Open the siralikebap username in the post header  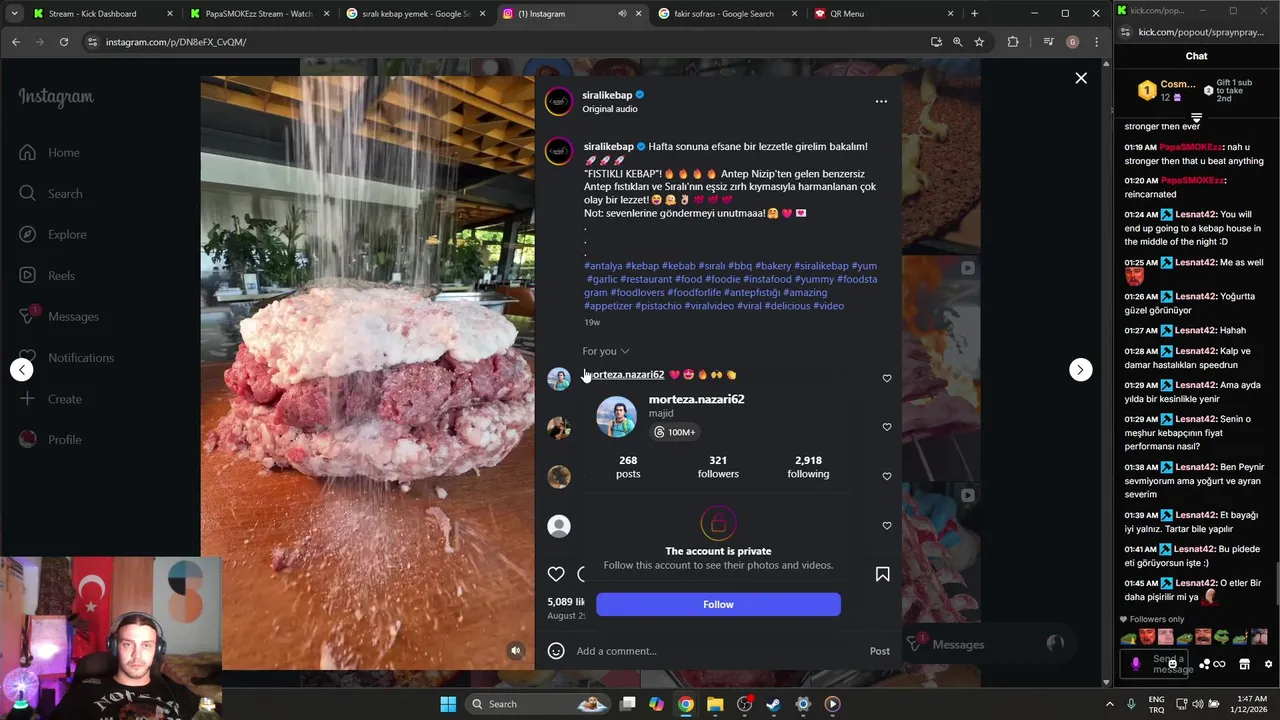607,95
